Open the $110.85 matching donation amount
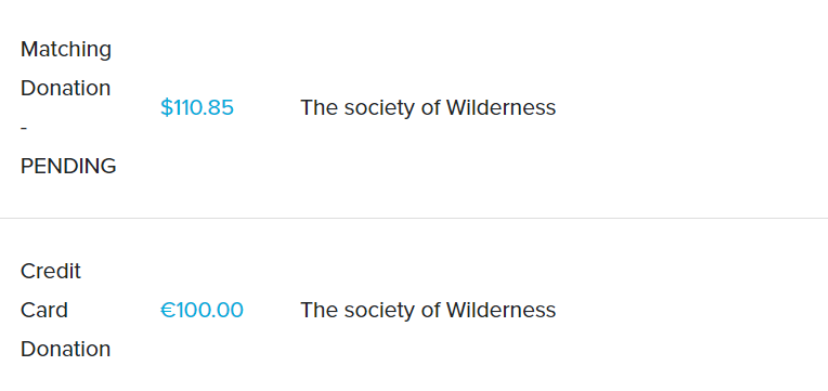 pos(197,108)
